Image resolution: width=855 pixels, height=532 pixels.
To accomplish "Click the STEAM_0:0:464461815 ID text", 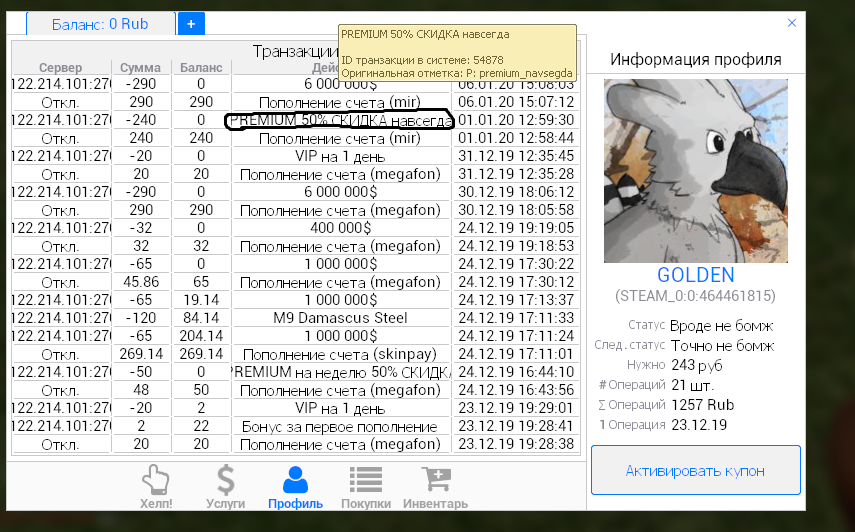I will click(695, 296).
